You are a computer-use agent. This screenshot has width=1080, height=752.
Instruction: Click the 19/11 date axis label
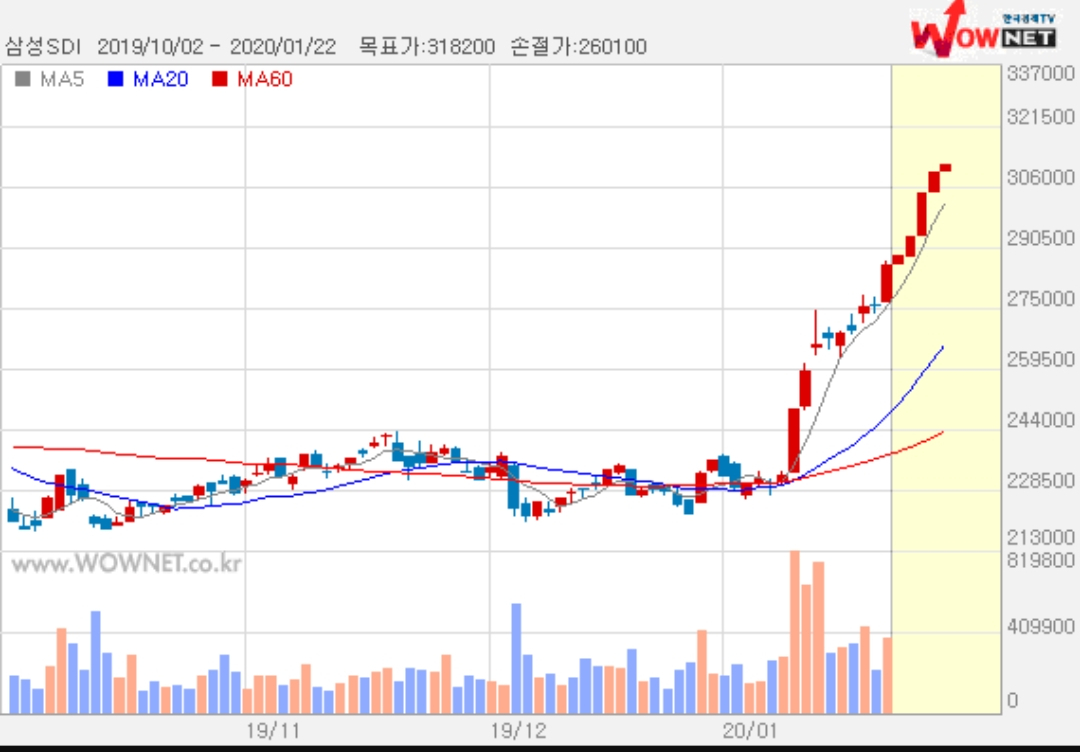tap(273, 731)
